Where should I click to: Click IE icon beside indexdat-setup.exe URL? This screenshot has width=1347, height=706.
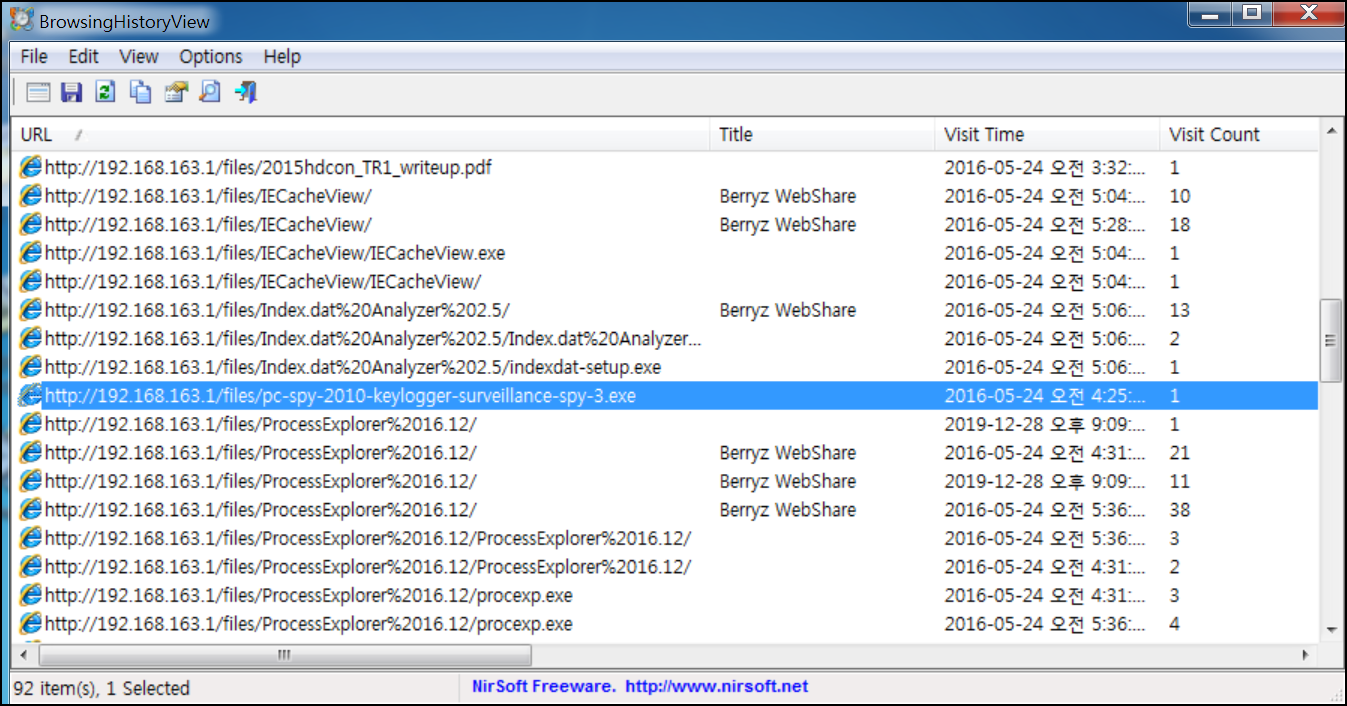click(32, 367)
